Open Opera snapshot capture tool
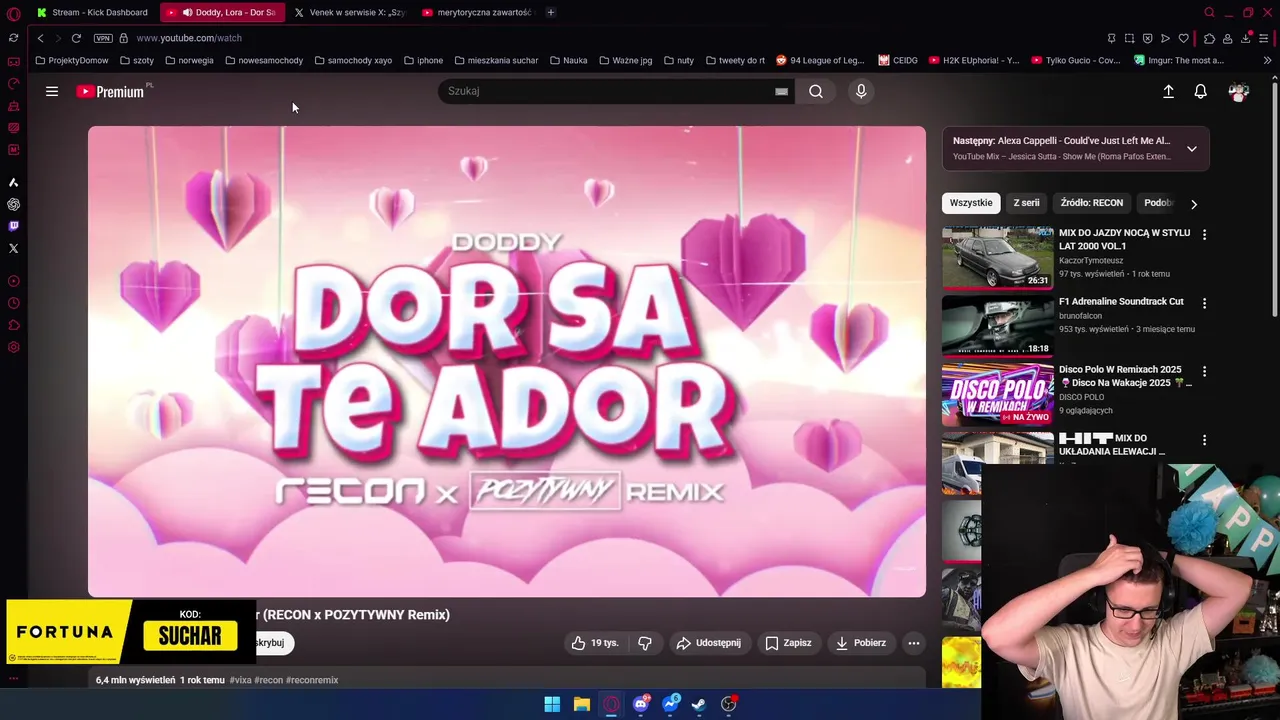 click(1129, 38)
